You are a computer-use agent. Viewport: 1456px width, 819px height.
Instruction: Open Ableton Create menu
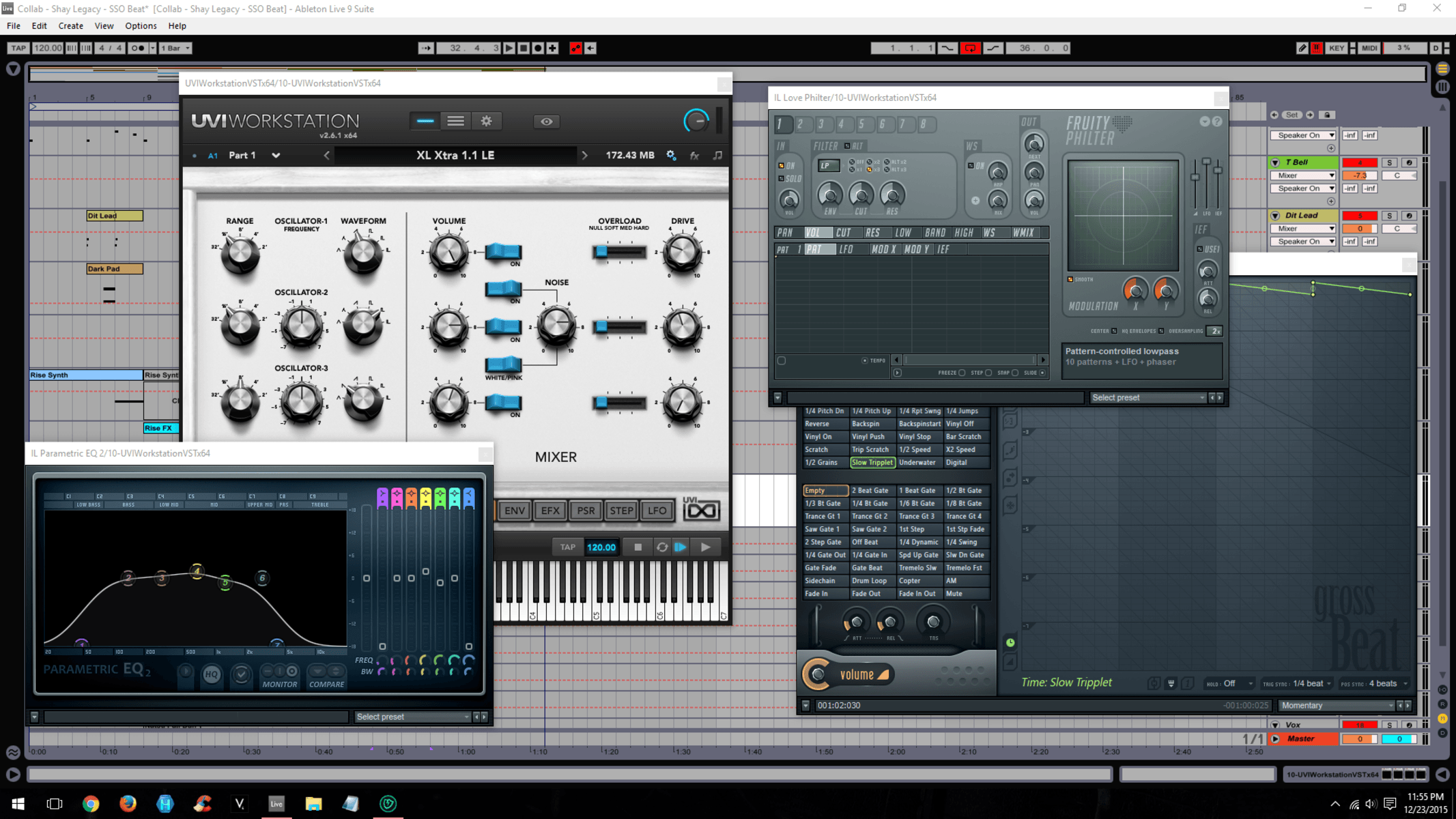tap(70, 26)
